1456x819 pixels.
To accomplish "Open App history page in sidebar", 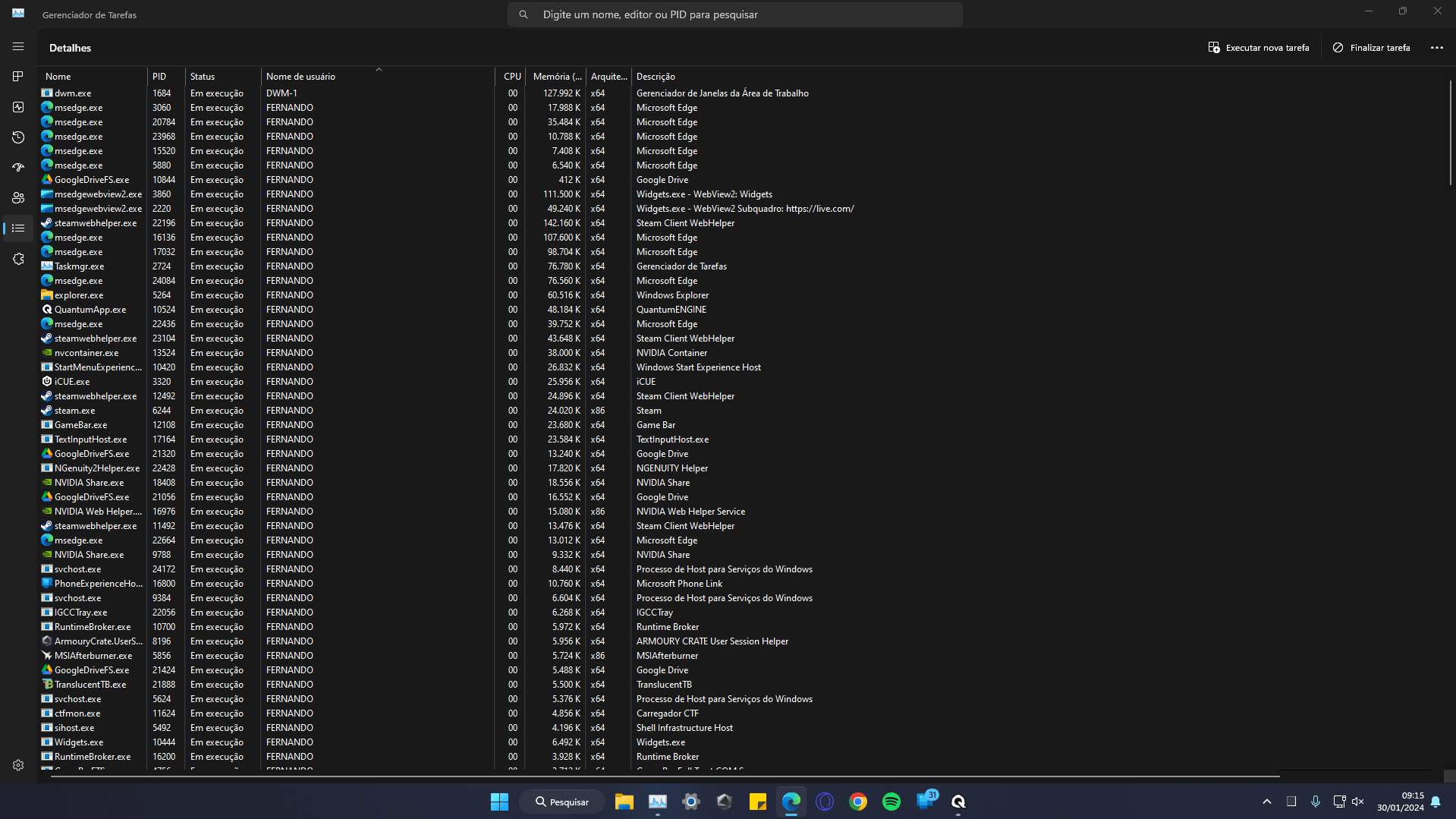I will click(18, 137).
